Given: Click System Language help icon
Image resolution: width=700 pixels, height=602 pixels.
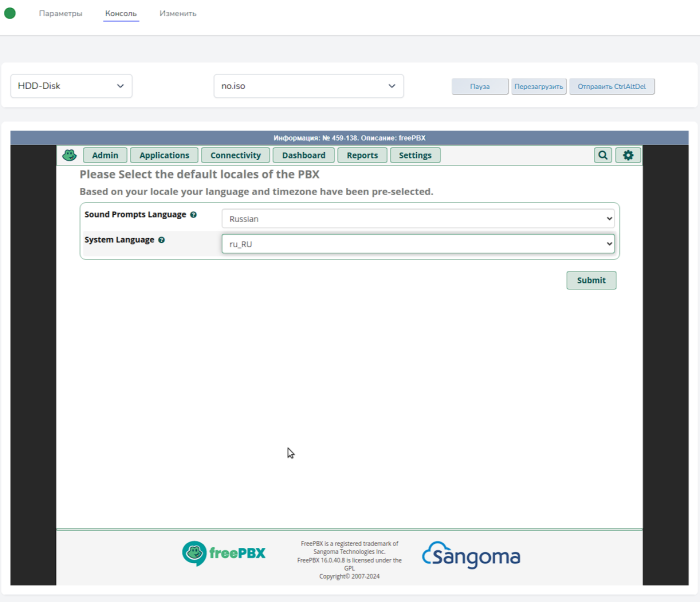Looking at the screenshot, I should tap(161, 240).
